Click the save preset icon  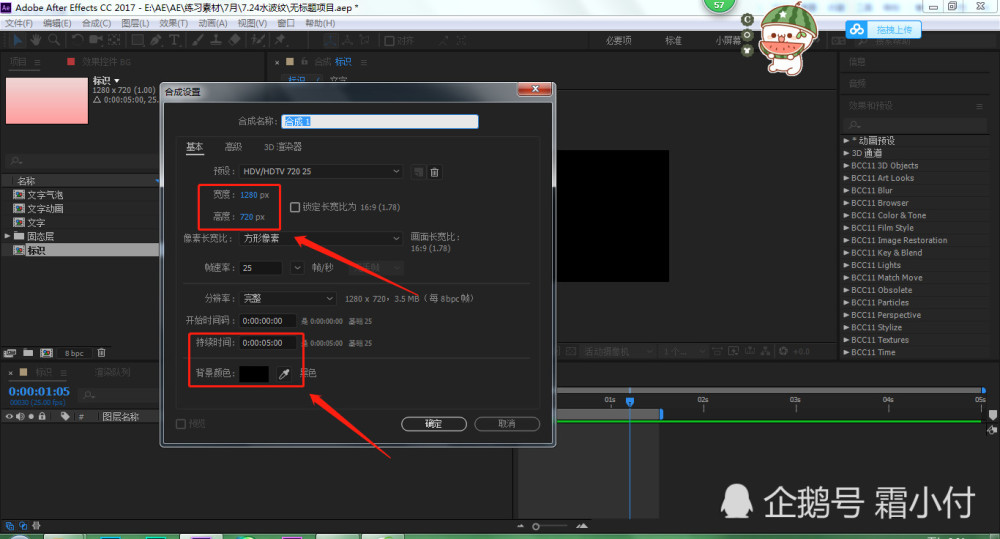(418, 172)
